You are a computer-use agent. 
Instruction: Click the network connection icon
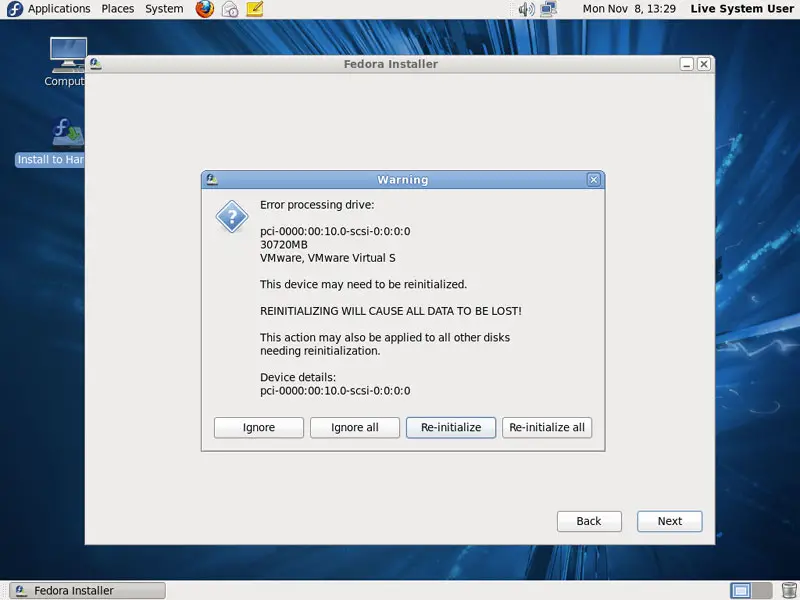(x=548, y=9)
